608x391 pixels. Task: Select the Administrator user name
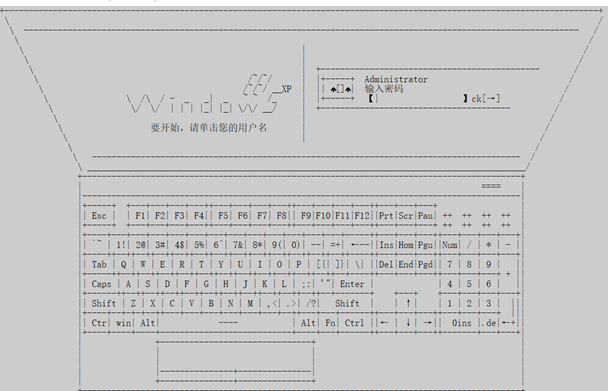[396, 80]
